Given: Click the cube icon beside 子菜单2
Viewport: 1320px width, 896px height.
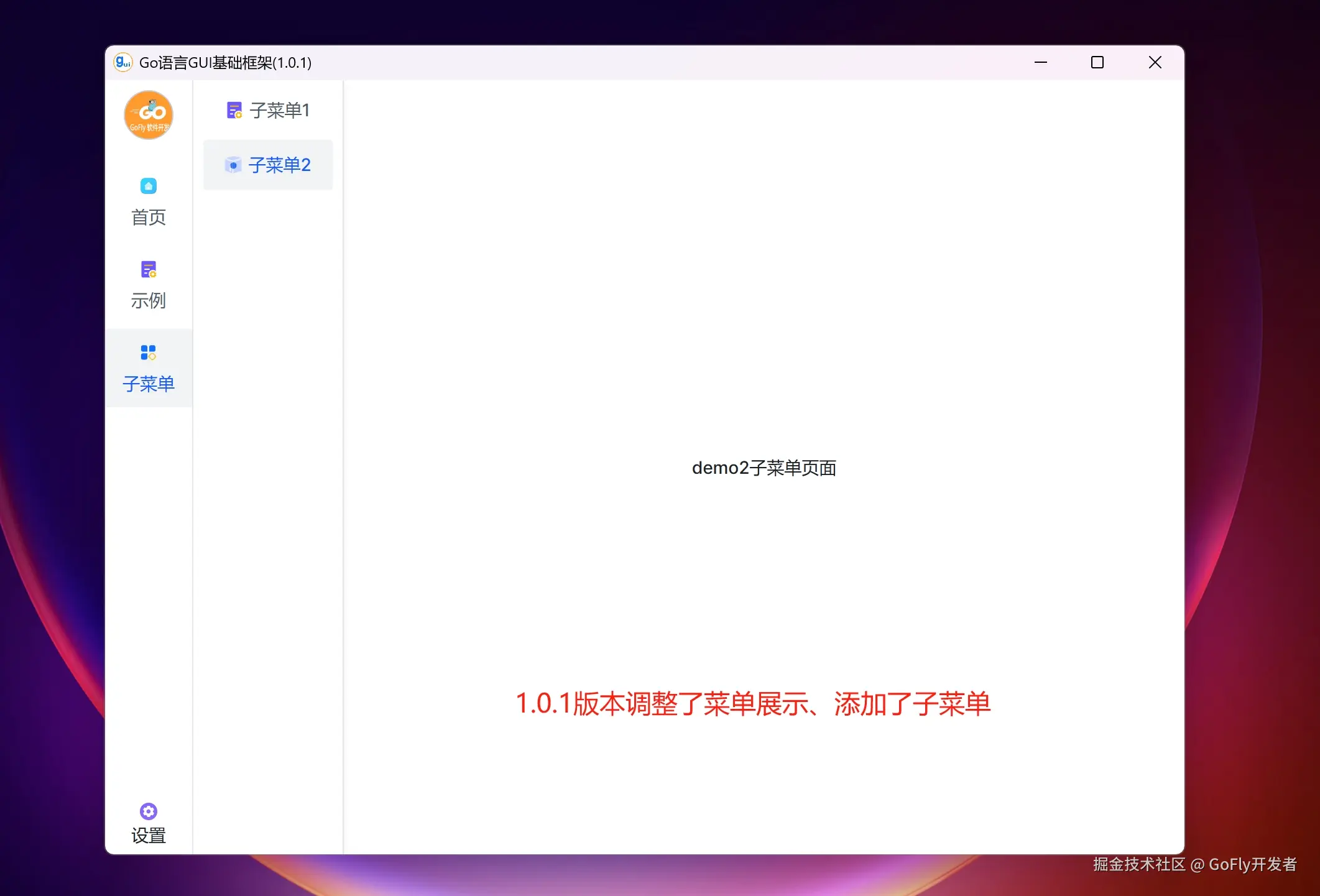Looking at the screenshot, I should pos(233,165).
